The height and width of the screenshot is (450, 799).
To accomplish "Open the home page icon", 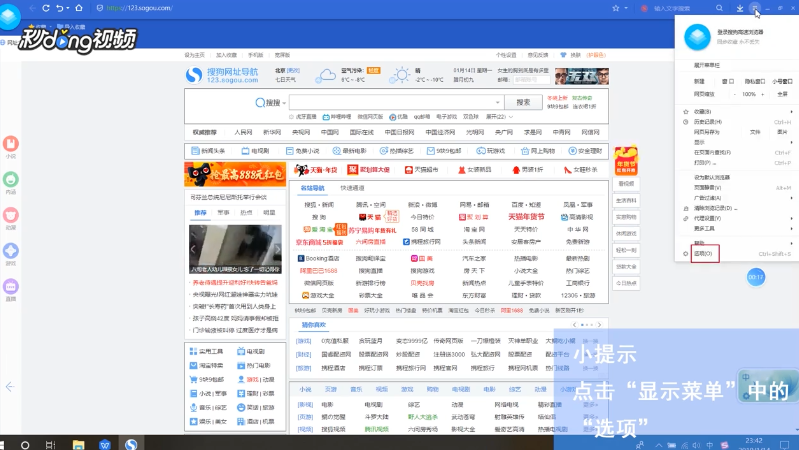I will pyautogui.click(x=79, y=8).
